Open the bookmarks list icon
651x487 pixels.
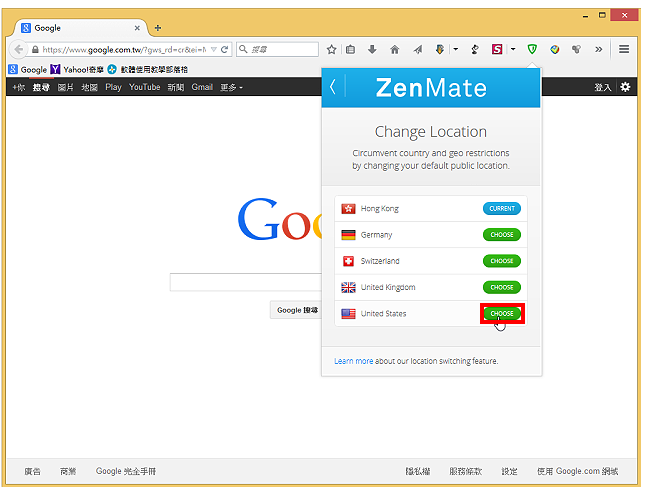(350, 49)
